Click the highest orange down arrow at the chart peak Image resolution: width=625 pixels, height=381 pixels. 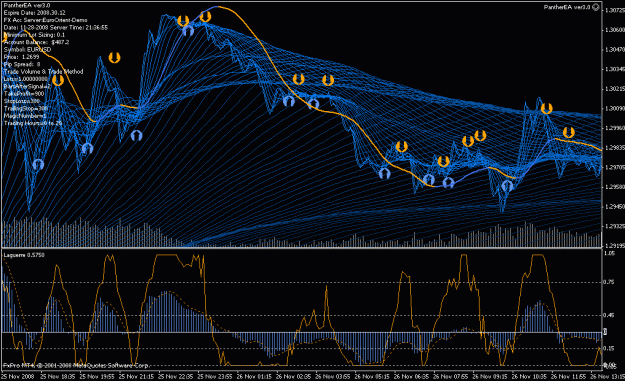205,17
